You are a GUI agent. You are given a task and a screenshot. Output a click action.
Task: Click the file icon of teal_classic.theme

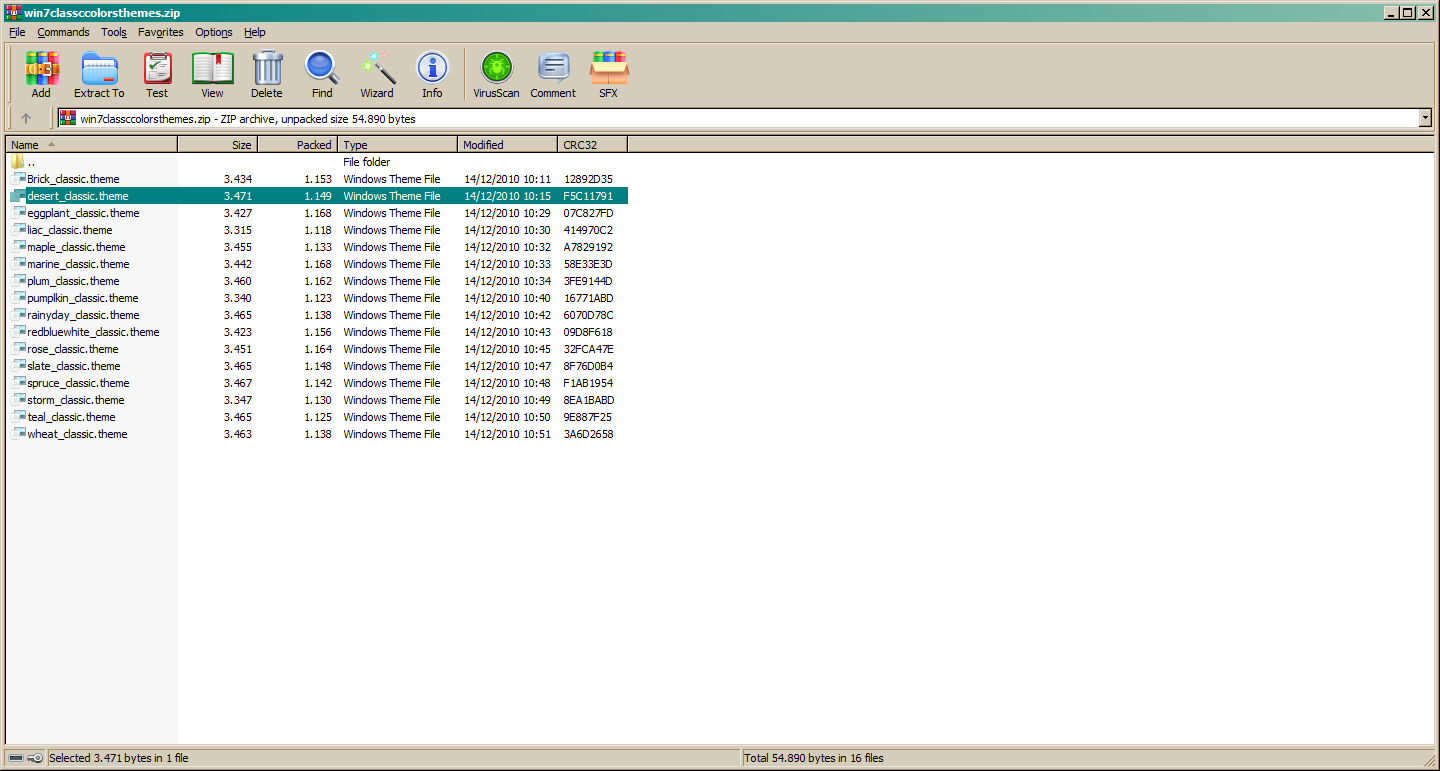18,417
